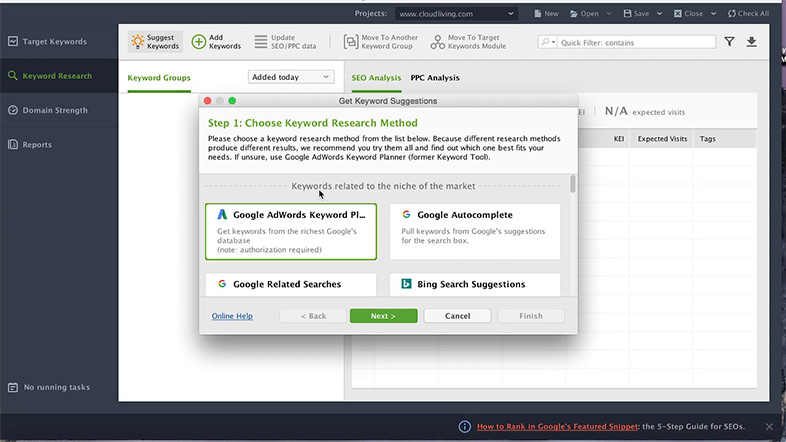
Task: Click the Next button in dialog
Action: point(383,316)
